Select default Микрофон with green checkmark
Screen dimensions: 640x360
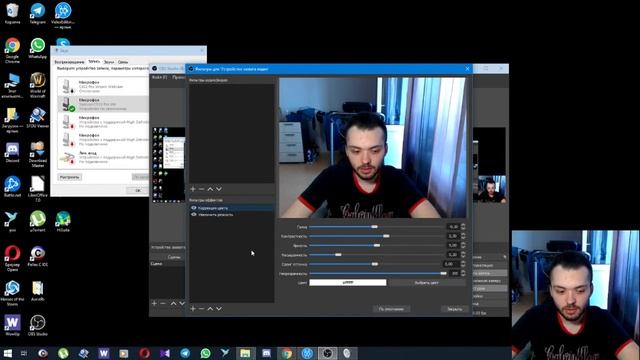103,104
